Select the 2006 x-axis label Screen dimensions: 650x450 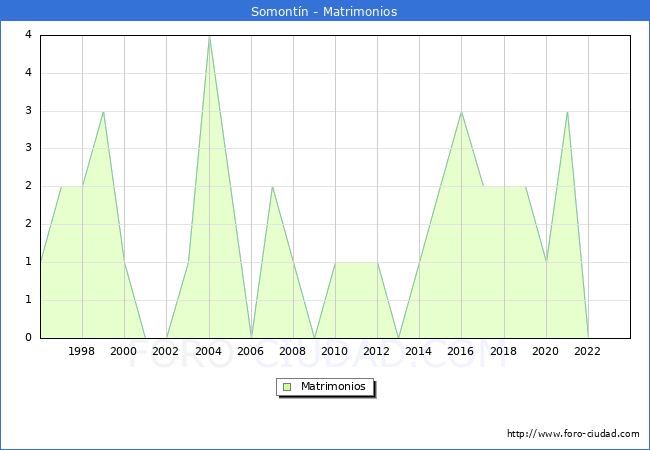(x=250, y=351)
